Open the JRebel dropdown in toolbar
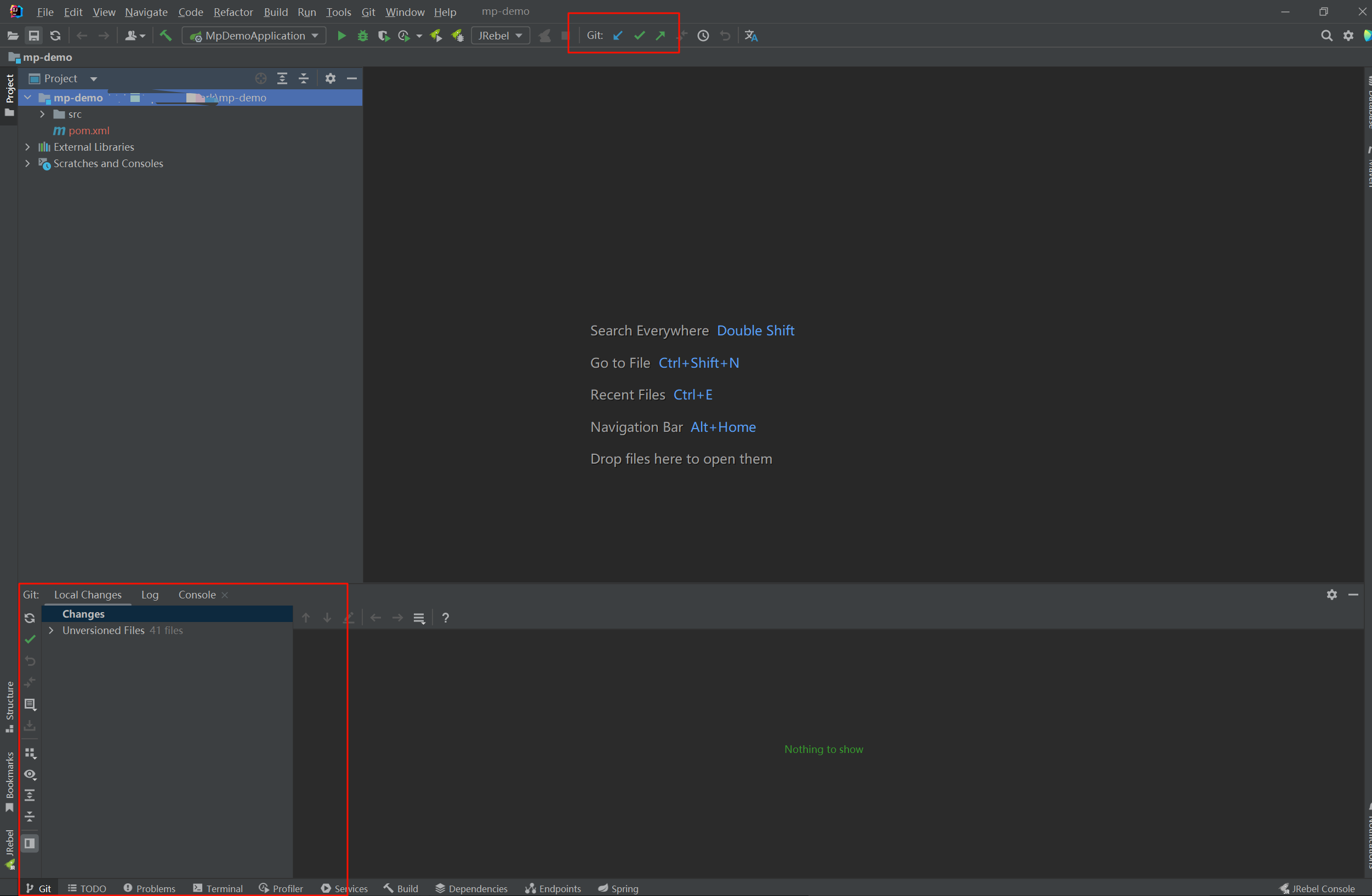 coord(500,36)
